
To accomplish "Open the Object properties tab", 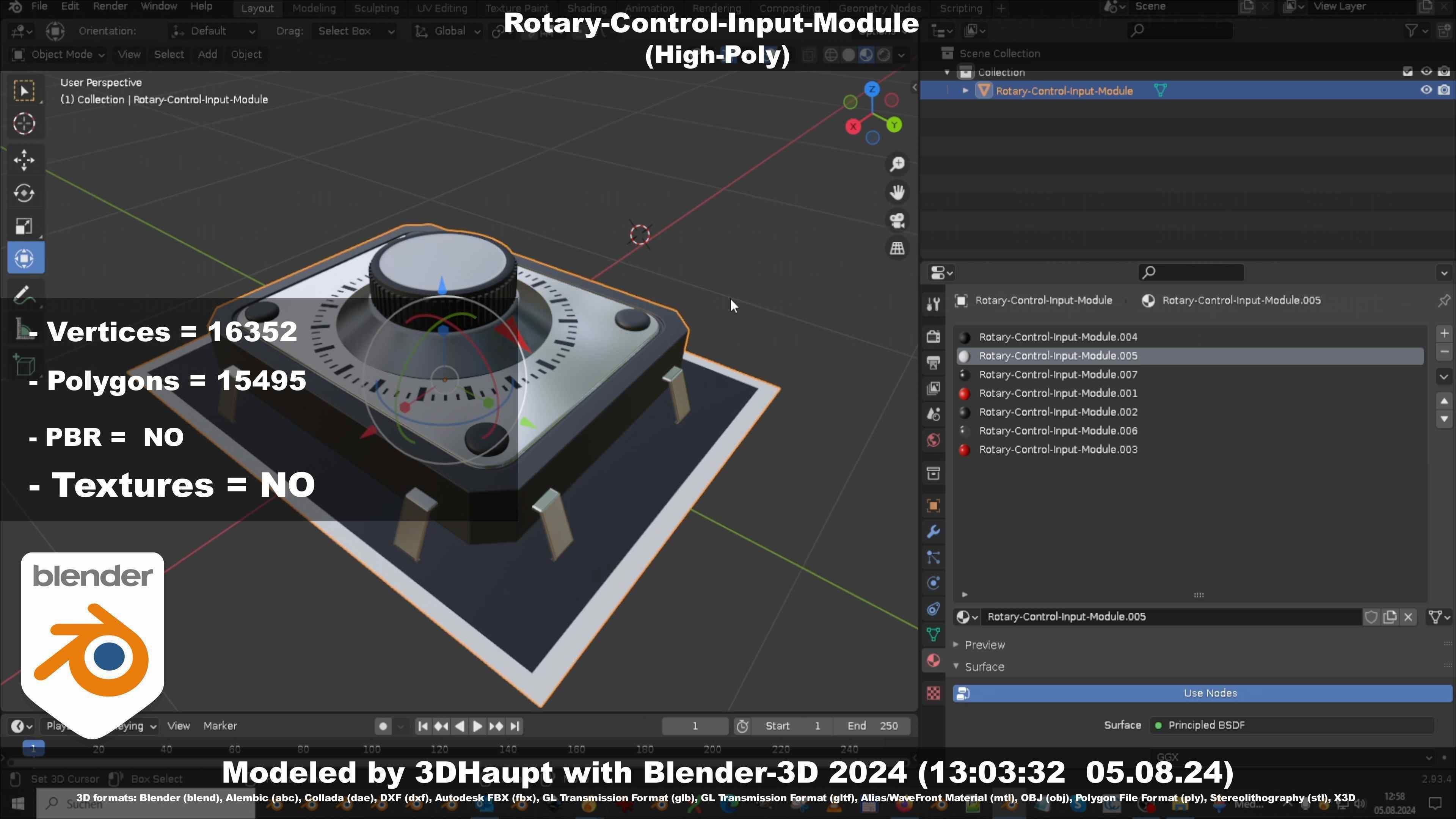I will 934,506.
